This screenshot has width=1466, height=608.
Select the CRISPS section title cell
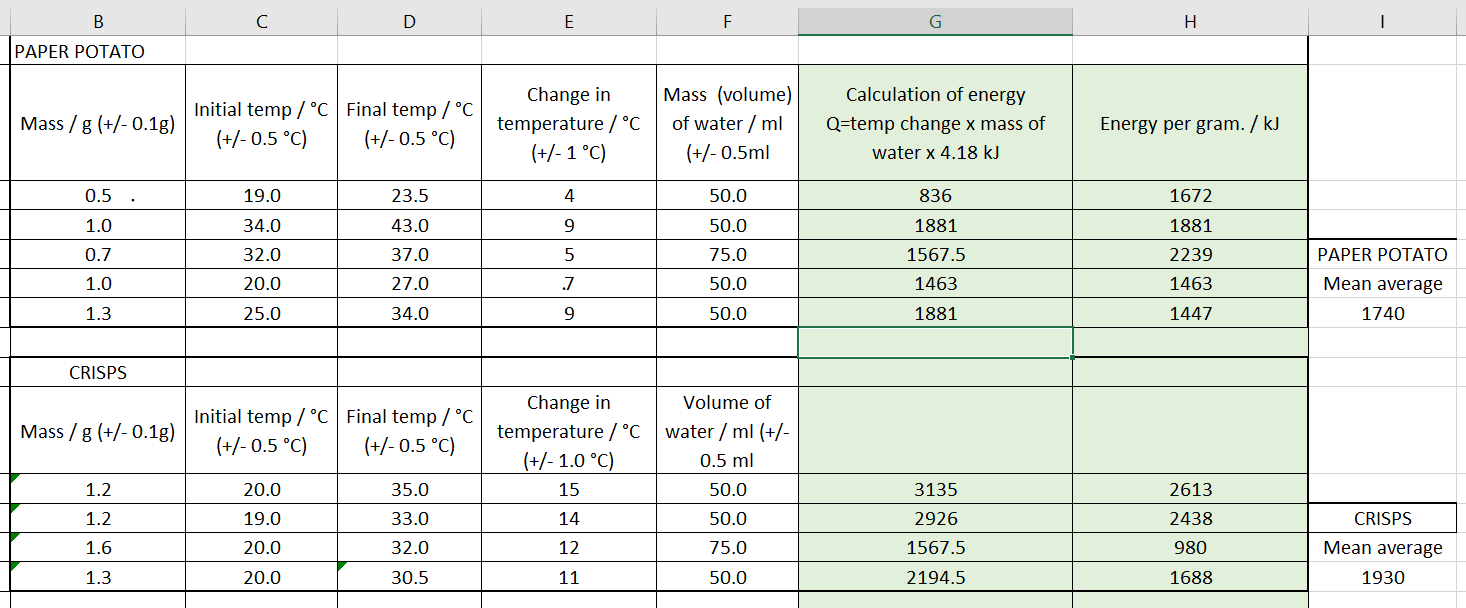[x=97, y=373]
